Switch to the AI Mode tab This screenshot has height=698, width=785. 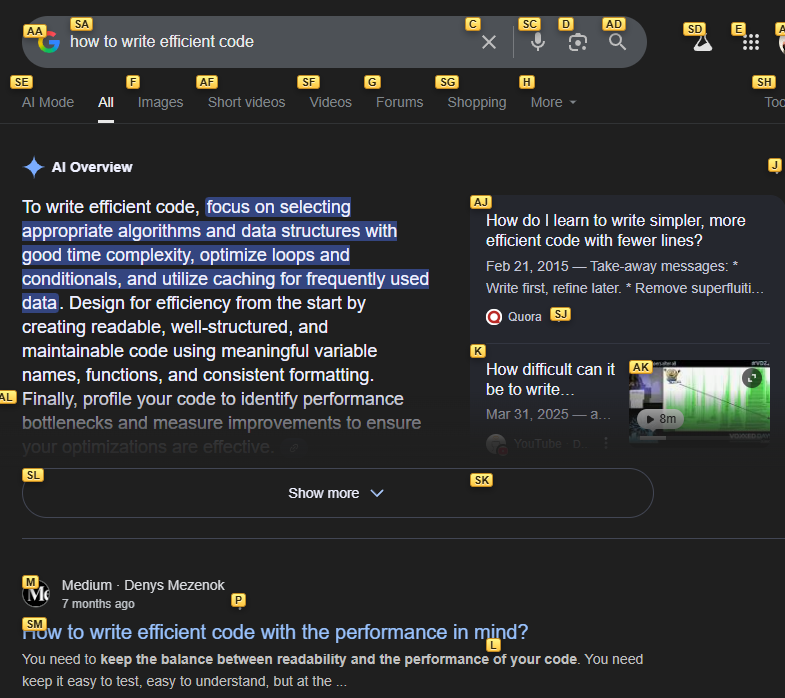[x=48, y=102]
